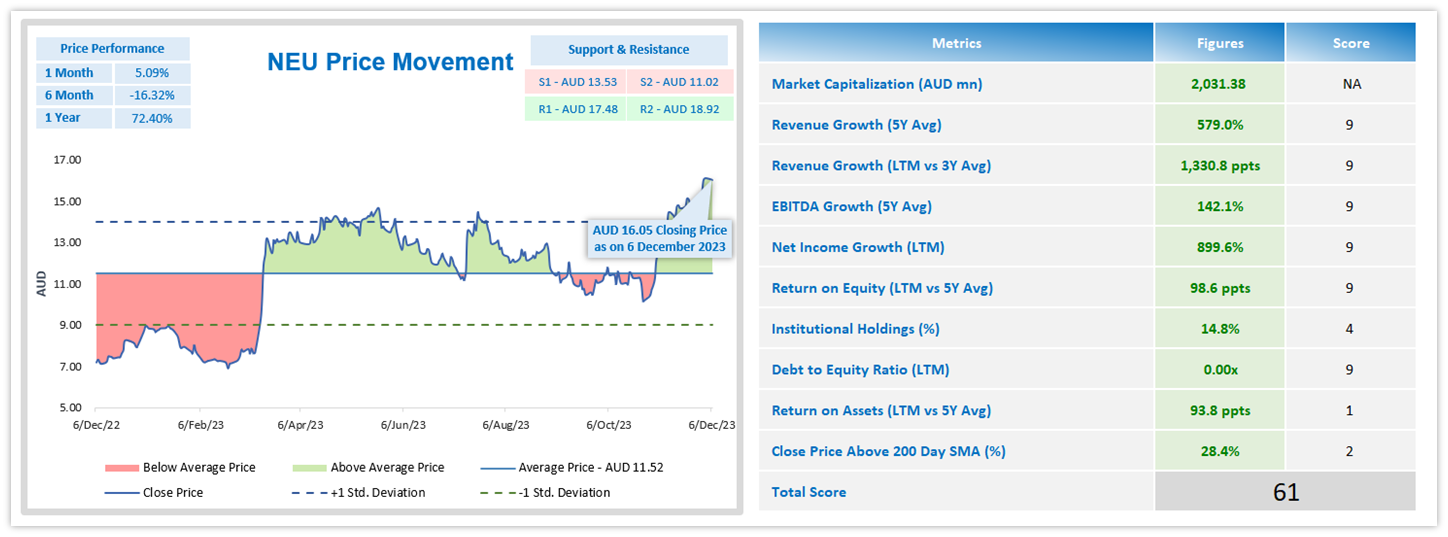Click the AUD 16.05 Closing Price callout

coord(660,240)
